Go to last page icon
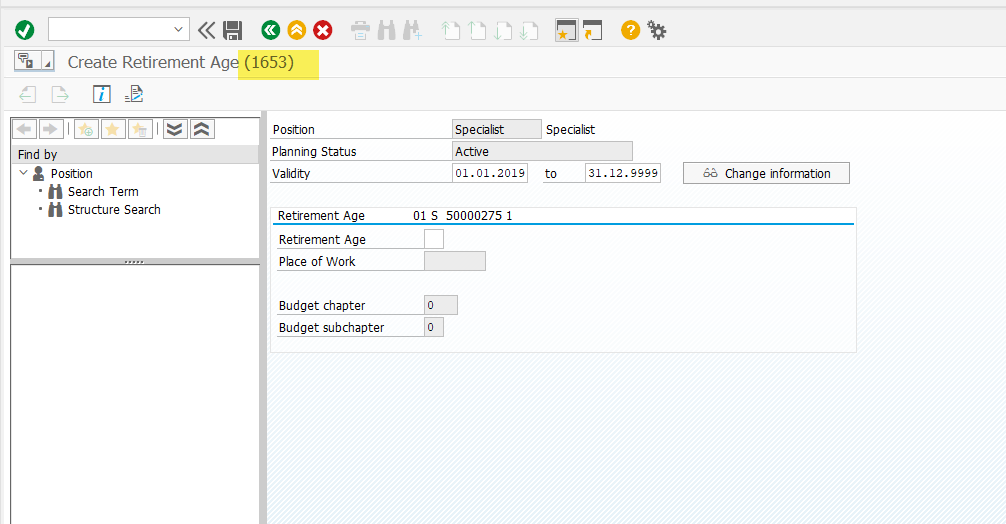Image resolution: width=1006 pixels, height=524 pixels. [528, 30]
